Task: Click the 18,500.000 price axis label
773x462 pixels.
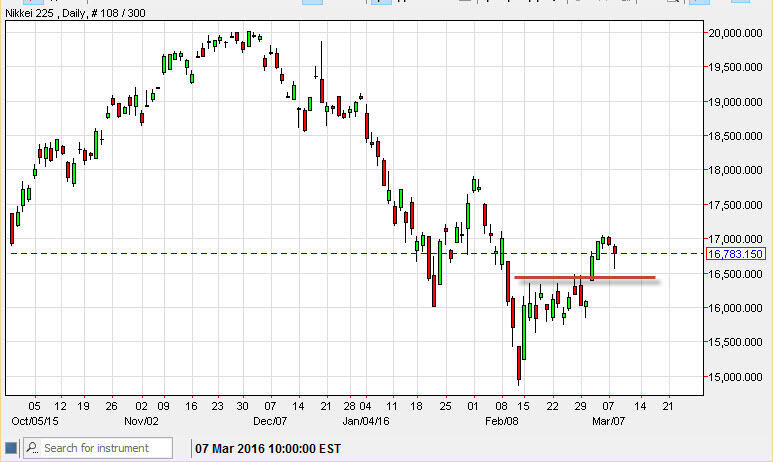Action: click(x=735, y=136)
